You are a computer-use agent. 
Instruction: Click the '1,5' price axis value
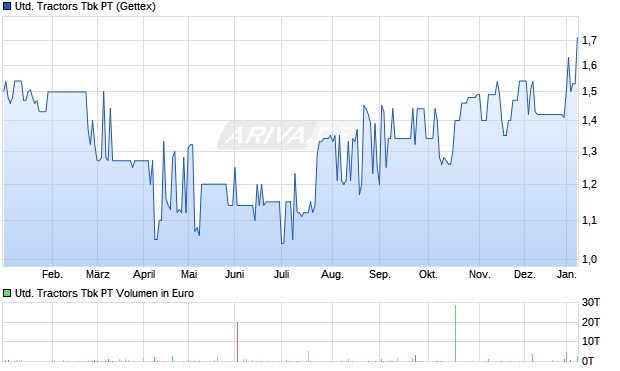coord(589,91)
